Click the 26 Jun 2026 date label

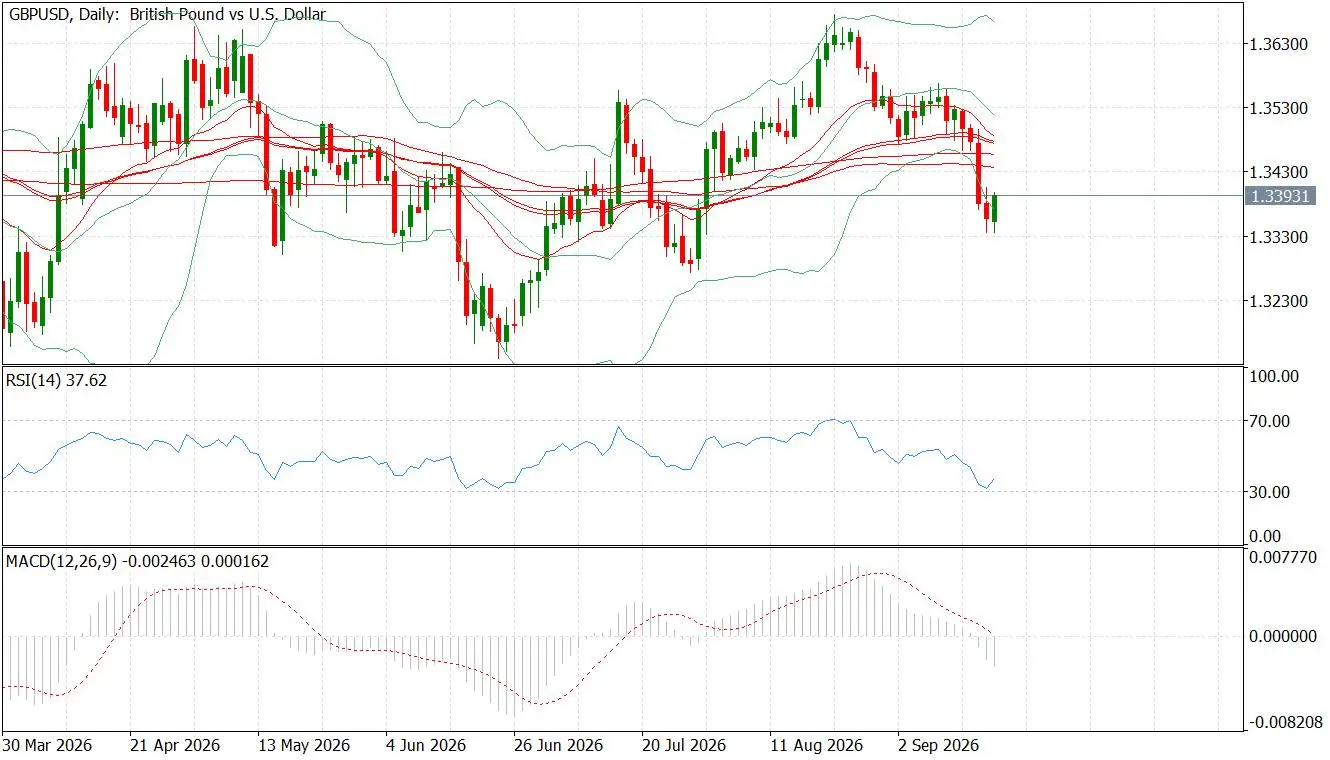tap(559, 746)
